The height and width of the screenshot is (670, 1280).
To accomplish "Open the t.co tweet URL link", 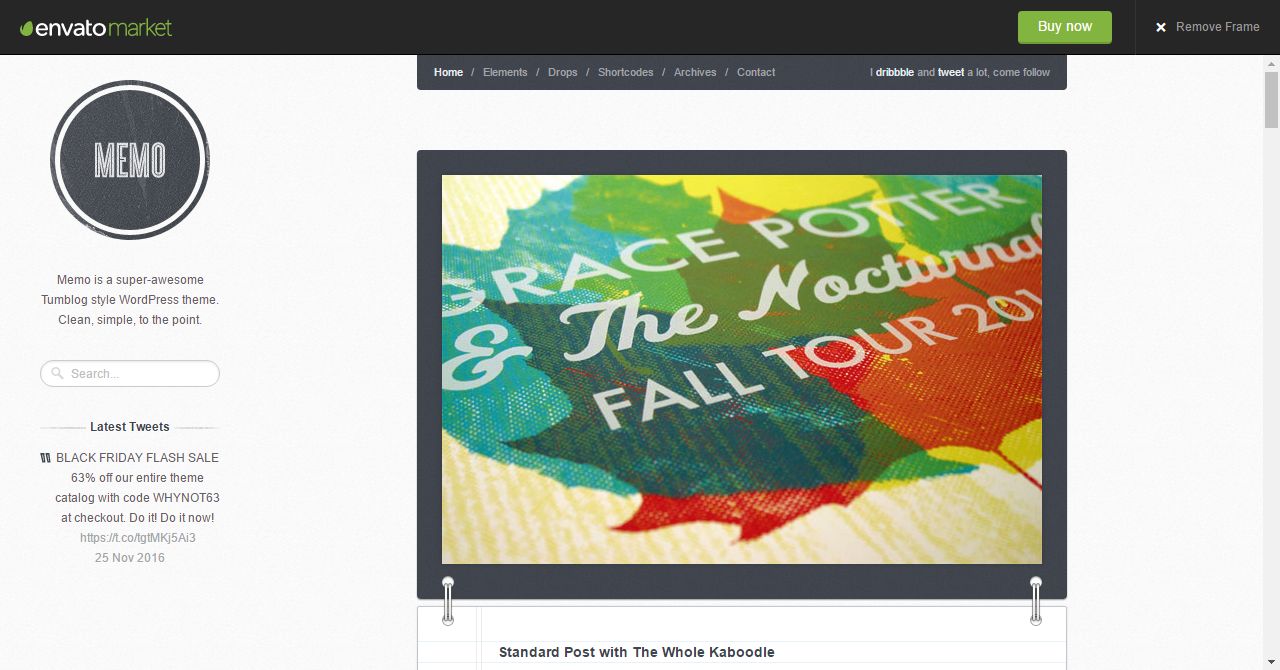I will coord(138,538).
